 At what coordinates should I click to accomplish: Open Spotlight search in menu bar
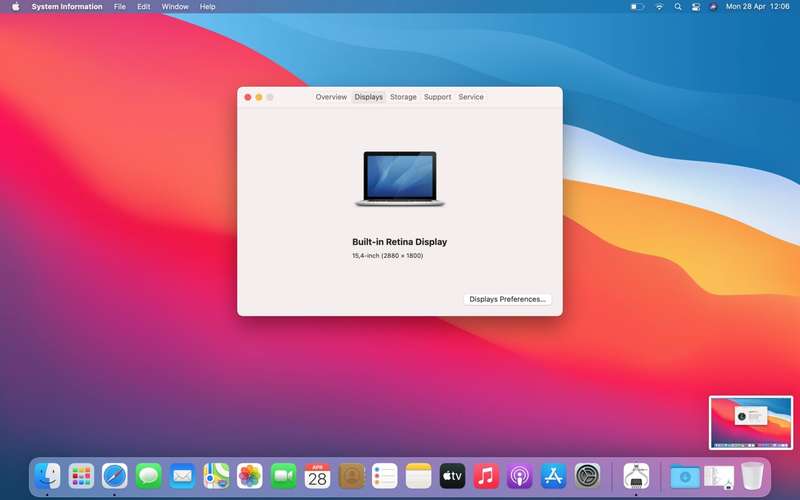pos(678,7)
